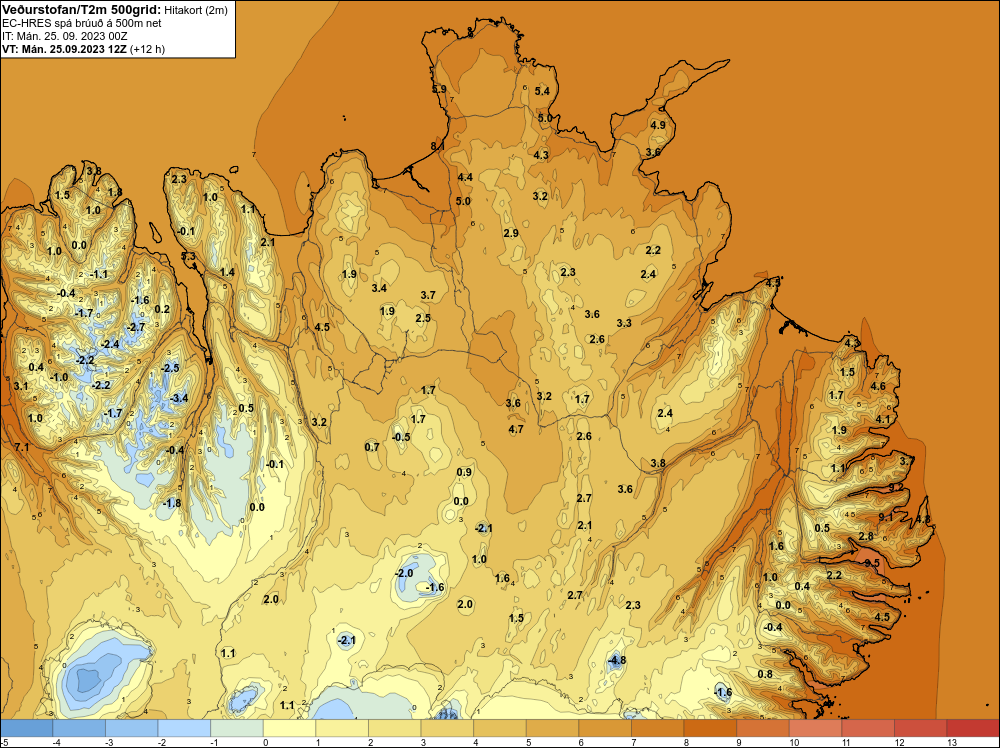The width and height of the screenshot is (1000, 748).
Task: Click the 1.4 temperature value
Action: pos(227,272)
